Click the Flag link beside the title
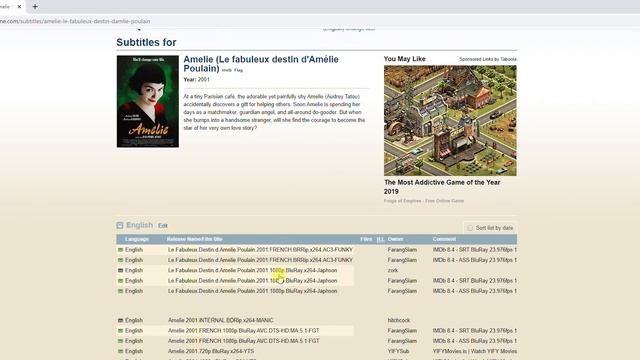Viewport: 640px width, 360px height. [238, 70]
